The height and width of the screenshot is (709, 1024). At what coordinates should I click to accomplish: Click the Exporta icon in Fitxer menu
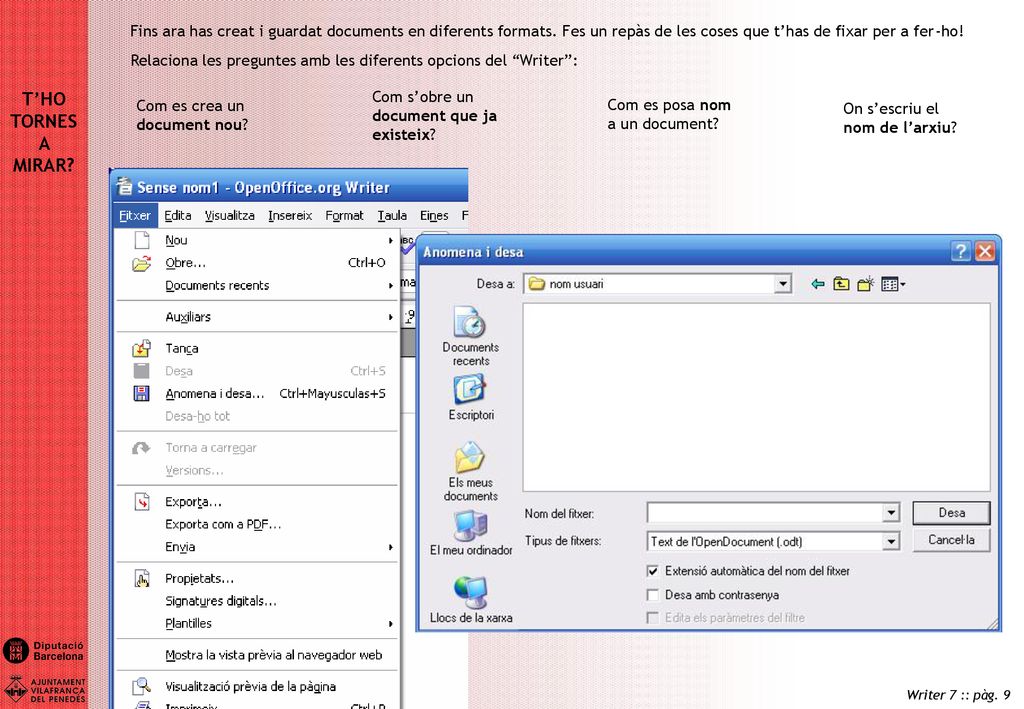tap(142, 501)
